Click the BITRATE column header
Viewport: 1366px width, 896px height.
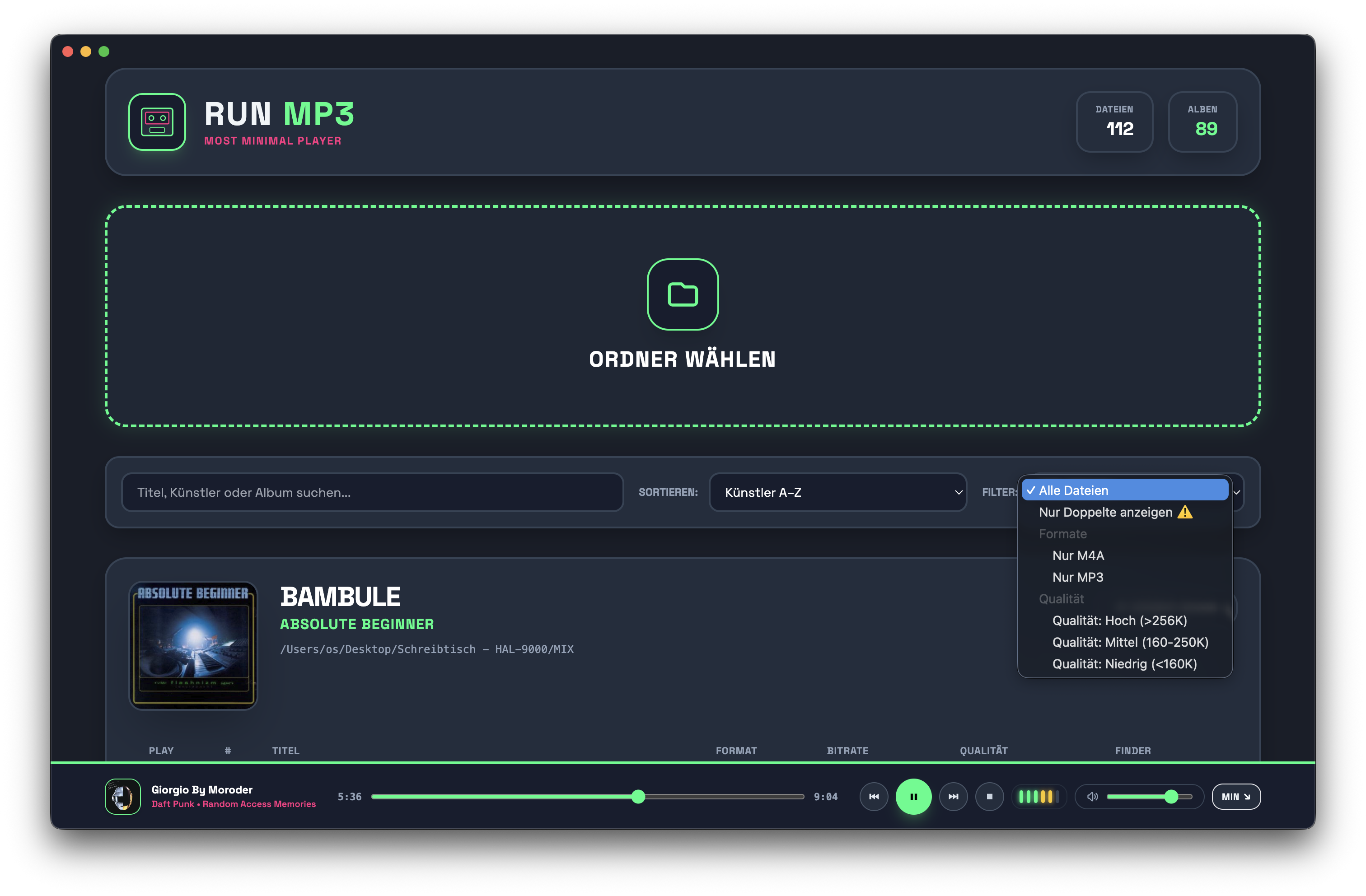pos(847,750)
